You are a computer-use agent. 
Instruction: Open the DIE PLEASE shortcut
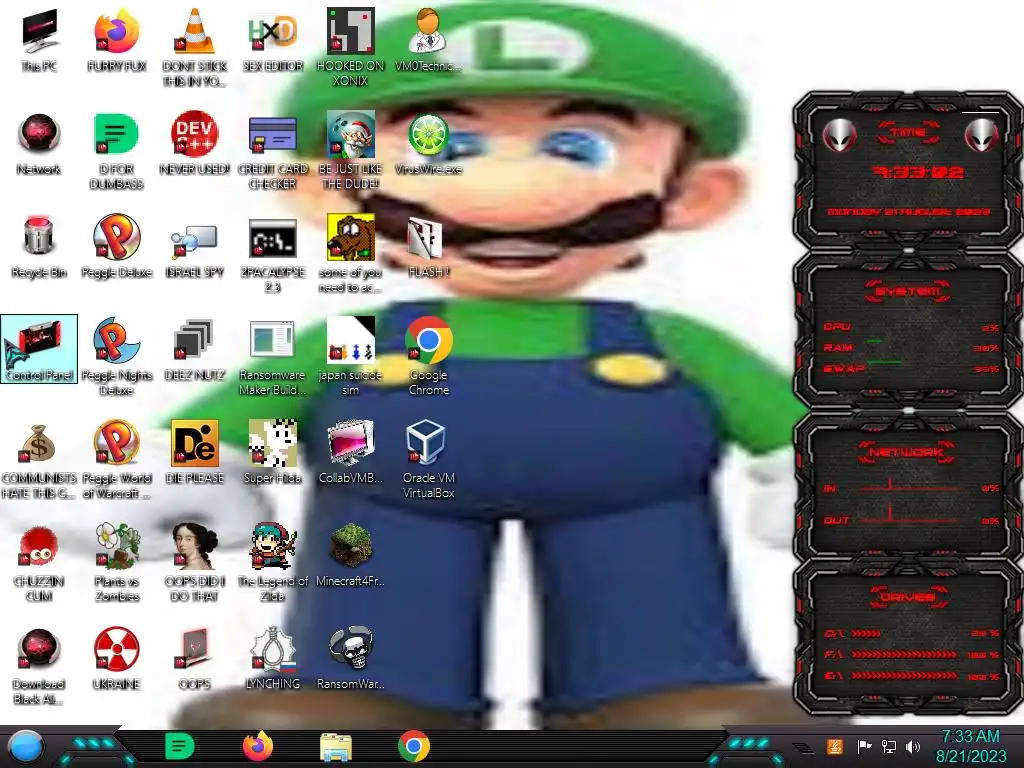195,452
